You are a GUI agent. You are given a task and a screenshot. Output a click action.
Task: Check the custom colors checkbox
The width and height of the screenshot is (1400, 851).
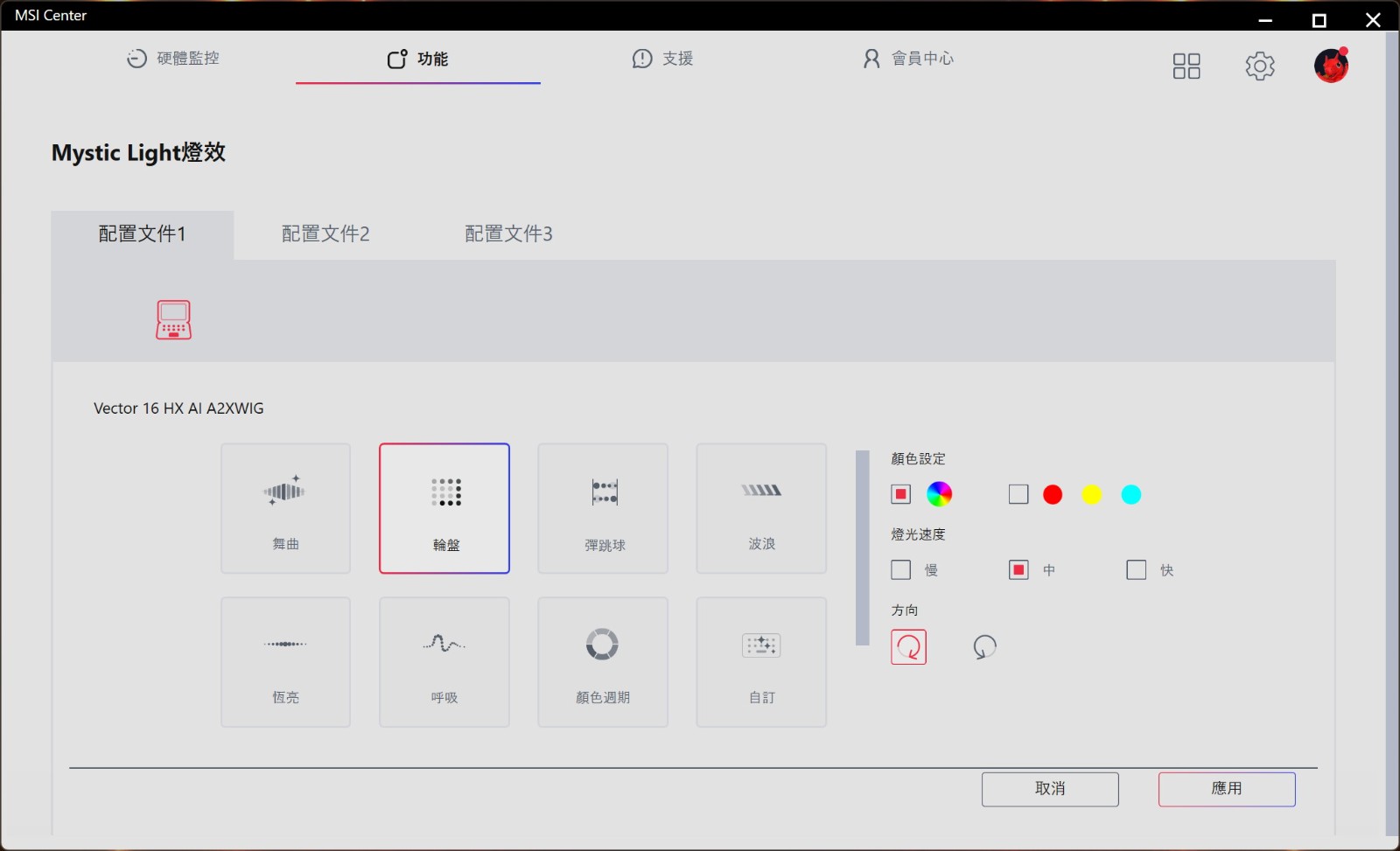click(1018, 494)
